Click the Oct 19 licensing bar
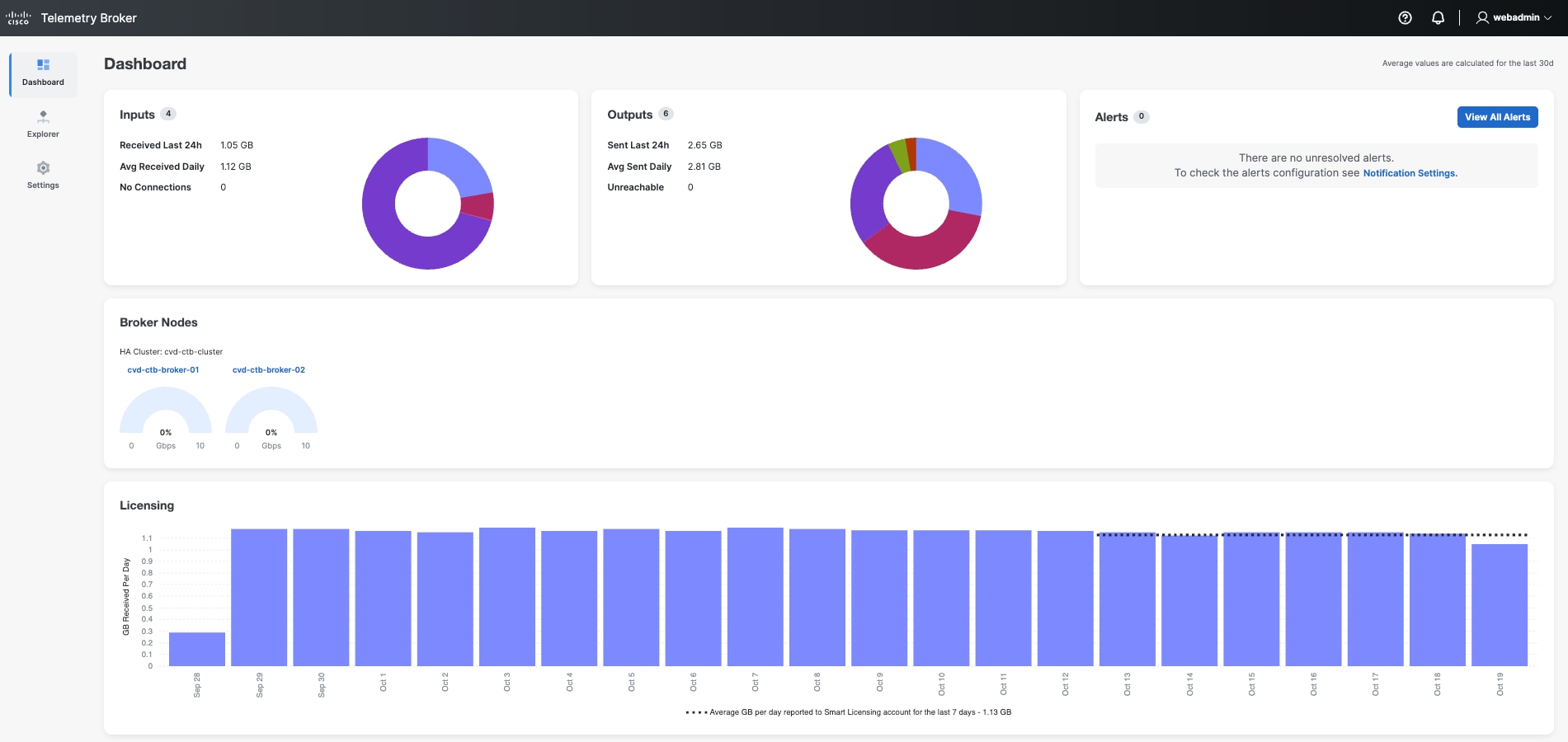Image resolution: width=1568 pixels, height=742 pixels. point(1500,605)
